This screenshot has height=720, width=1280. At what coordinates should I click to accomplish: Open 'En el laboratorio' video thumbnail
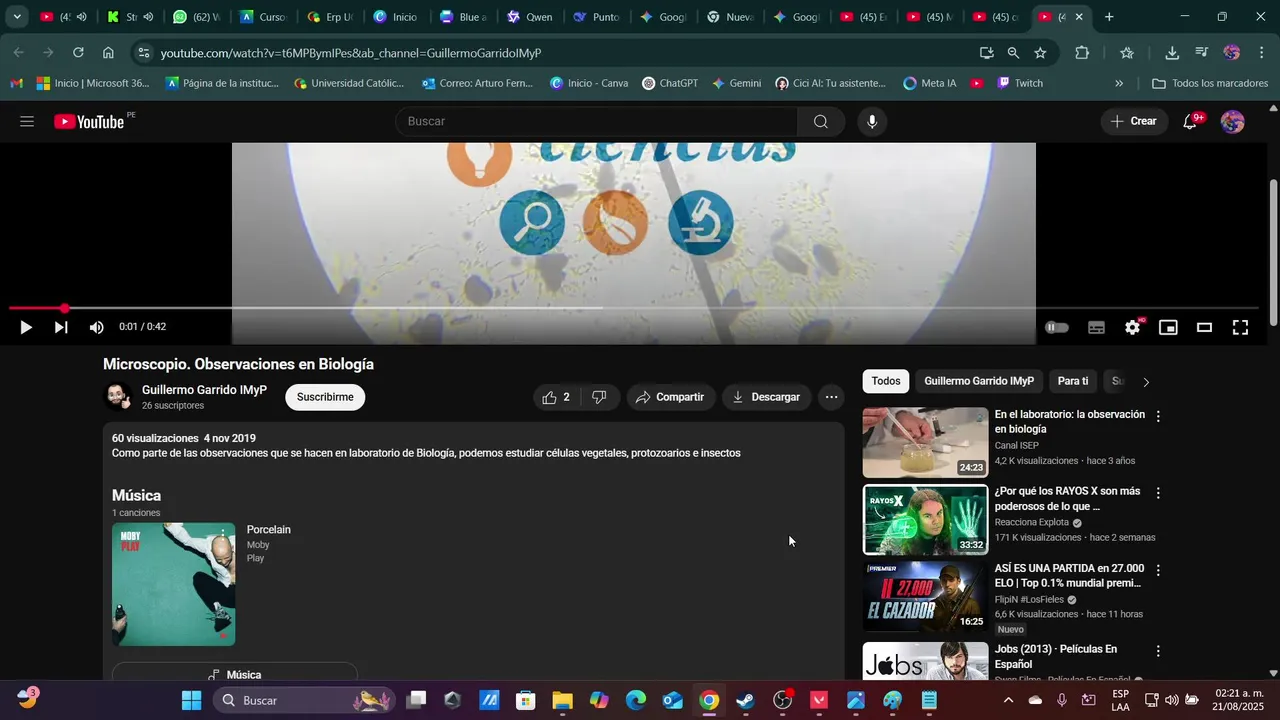coord(925,442)
